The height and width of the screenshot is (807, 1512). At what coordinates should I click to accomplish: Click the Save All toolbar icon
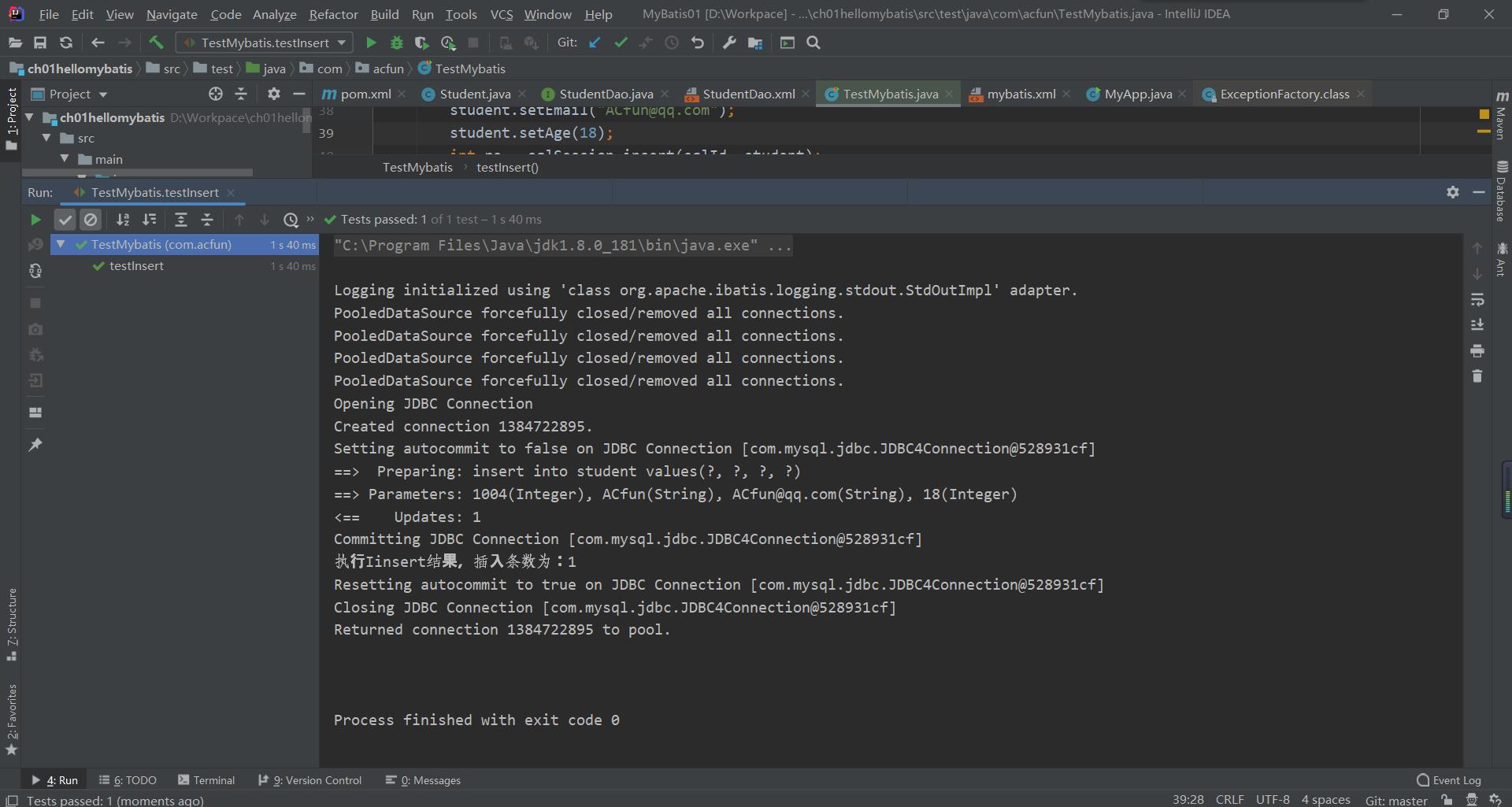[40, 43]
